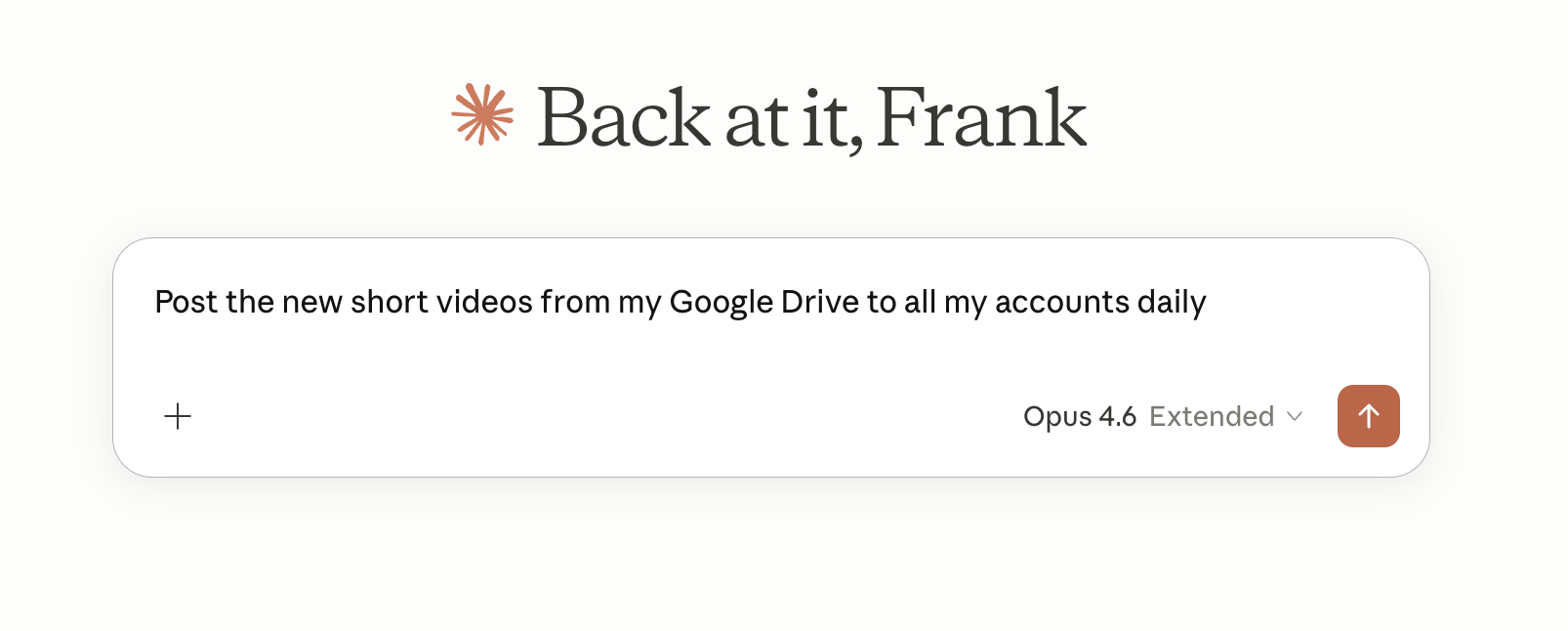This screenshot has height=631, width=1568.
Task: Click the Back at it, Frank heading
Action: tap(810, 117)
